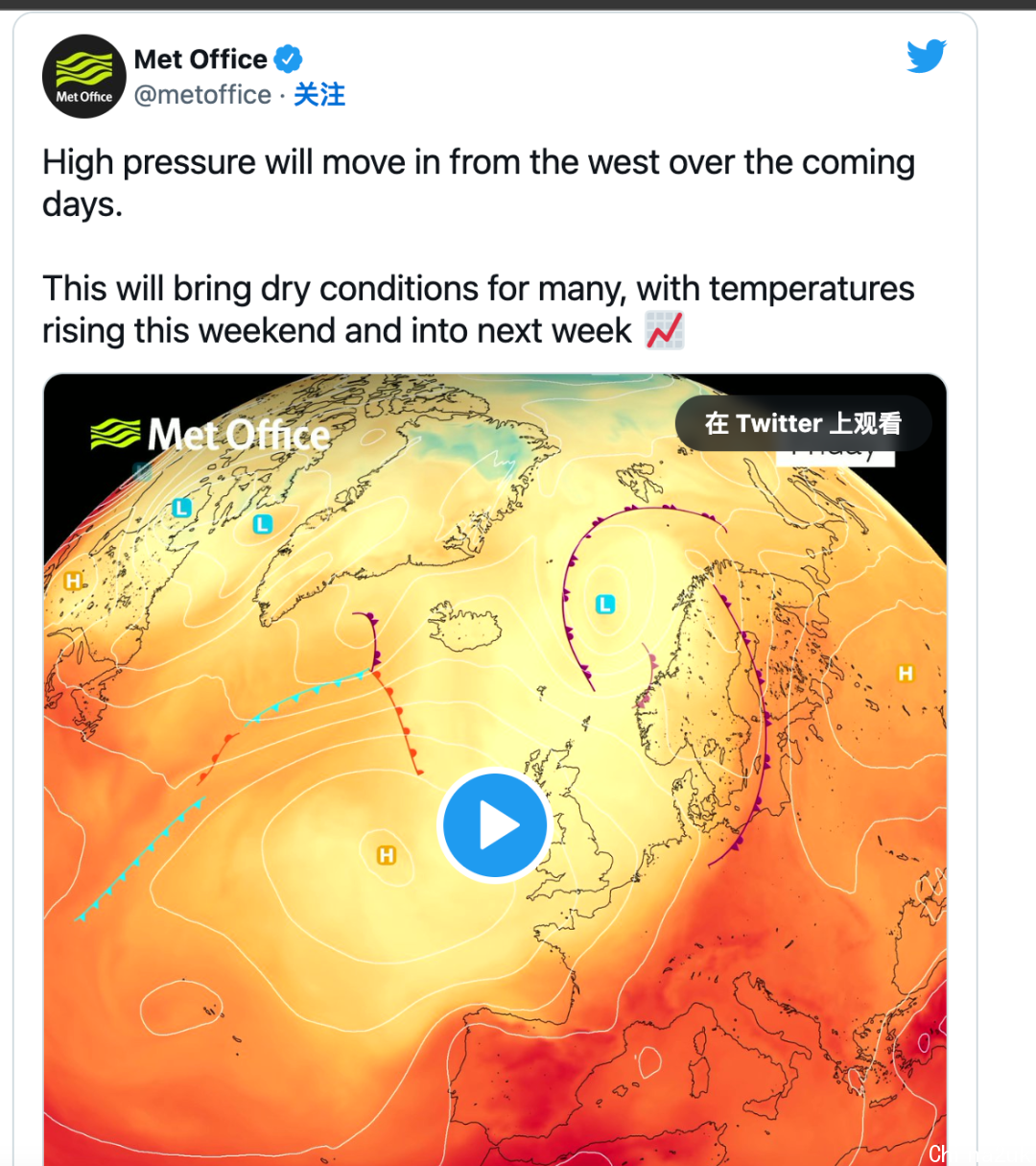Image resolution: width=1036 pixels, height=1166 pixels.
Task: Click H marker west of the UK
Action: (x=386, y=855)
